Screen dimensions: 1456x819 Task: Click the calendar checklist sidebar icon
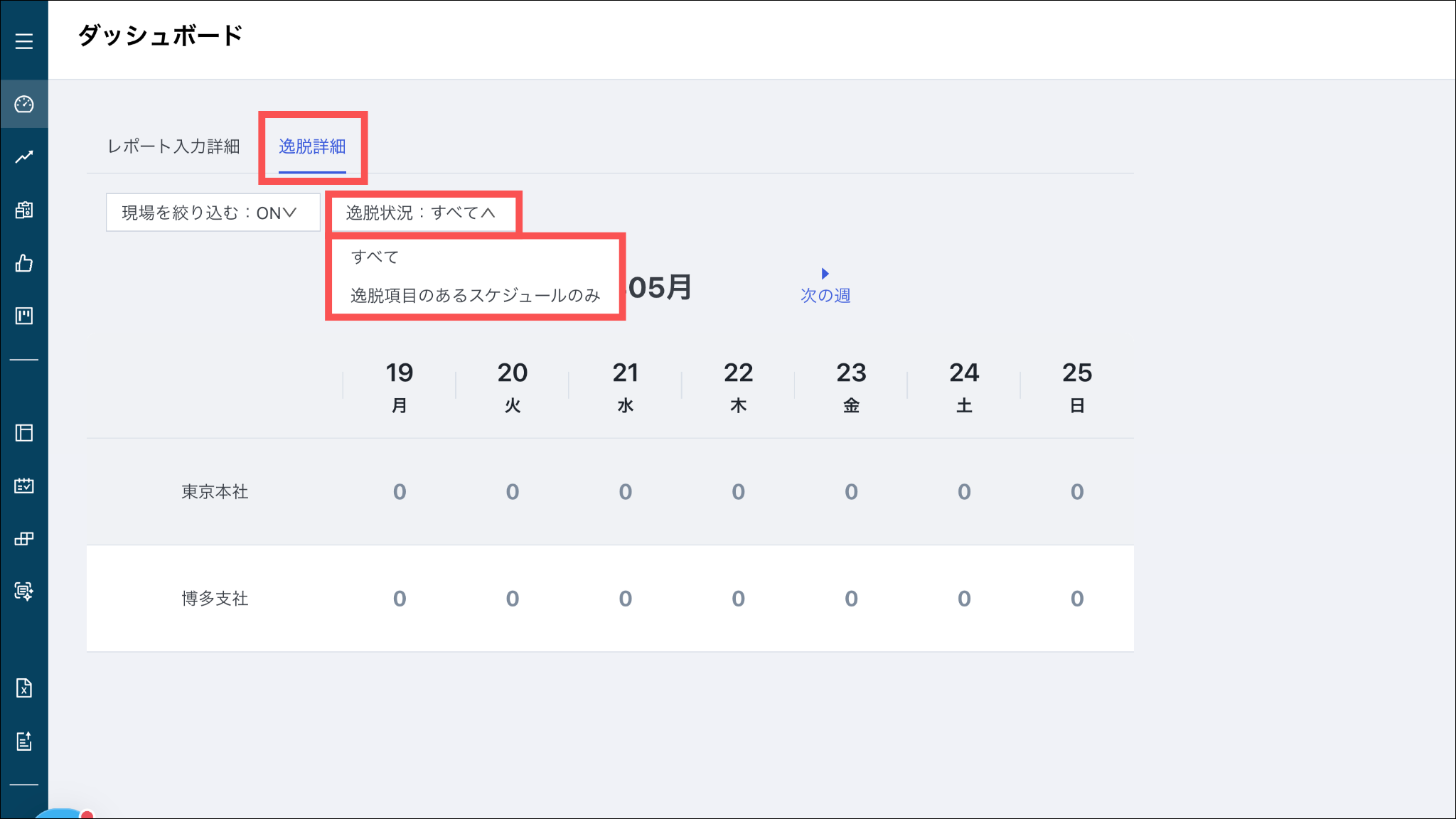click(24, 486)
